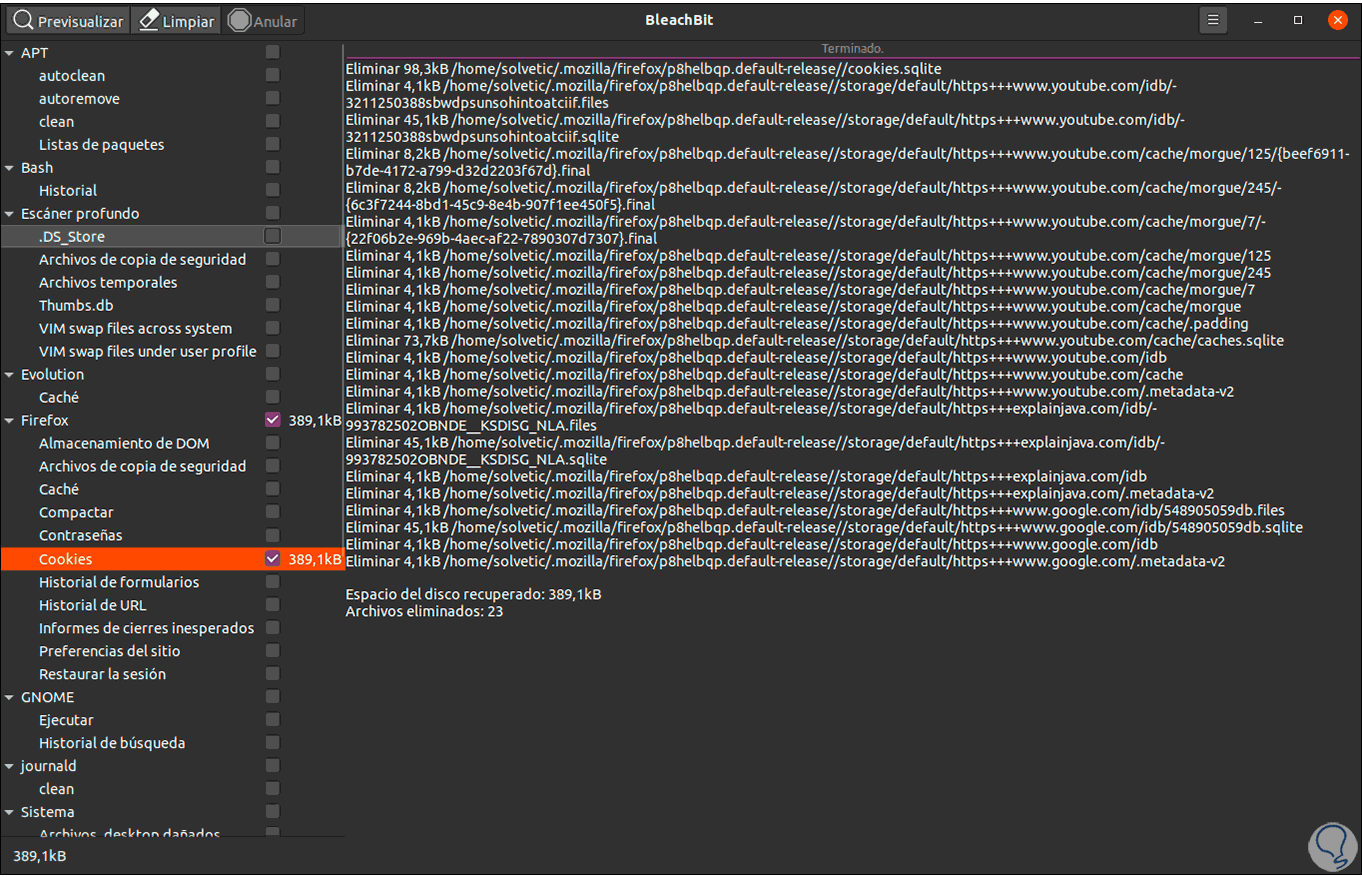The height and width of the screenshot is (877, 1362).
Task: Minimize the BleachBit window
Action: tap(1258, 20)
